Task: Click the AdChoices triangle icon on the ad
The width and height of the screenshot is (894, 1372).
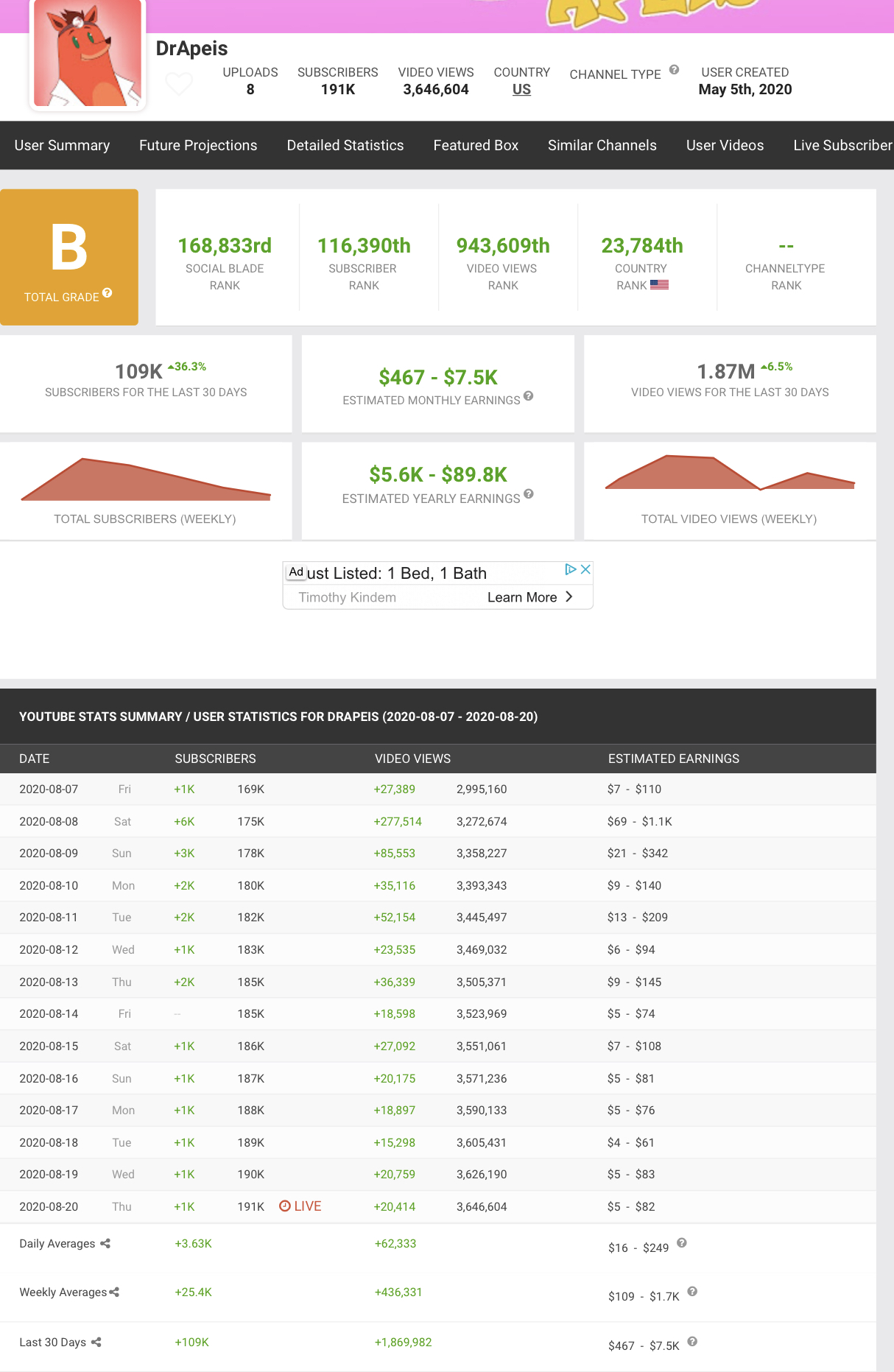Action: click(x=570, y=569)
